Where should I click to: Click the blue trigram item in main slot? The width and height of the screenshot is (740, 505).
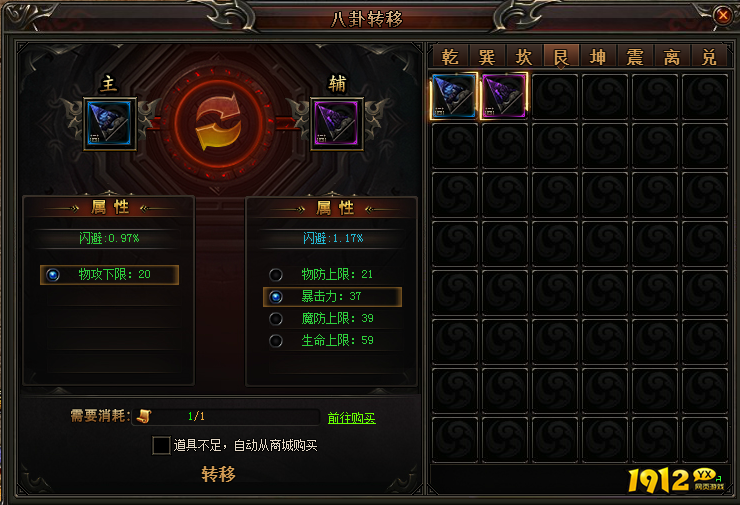point(109,124)
